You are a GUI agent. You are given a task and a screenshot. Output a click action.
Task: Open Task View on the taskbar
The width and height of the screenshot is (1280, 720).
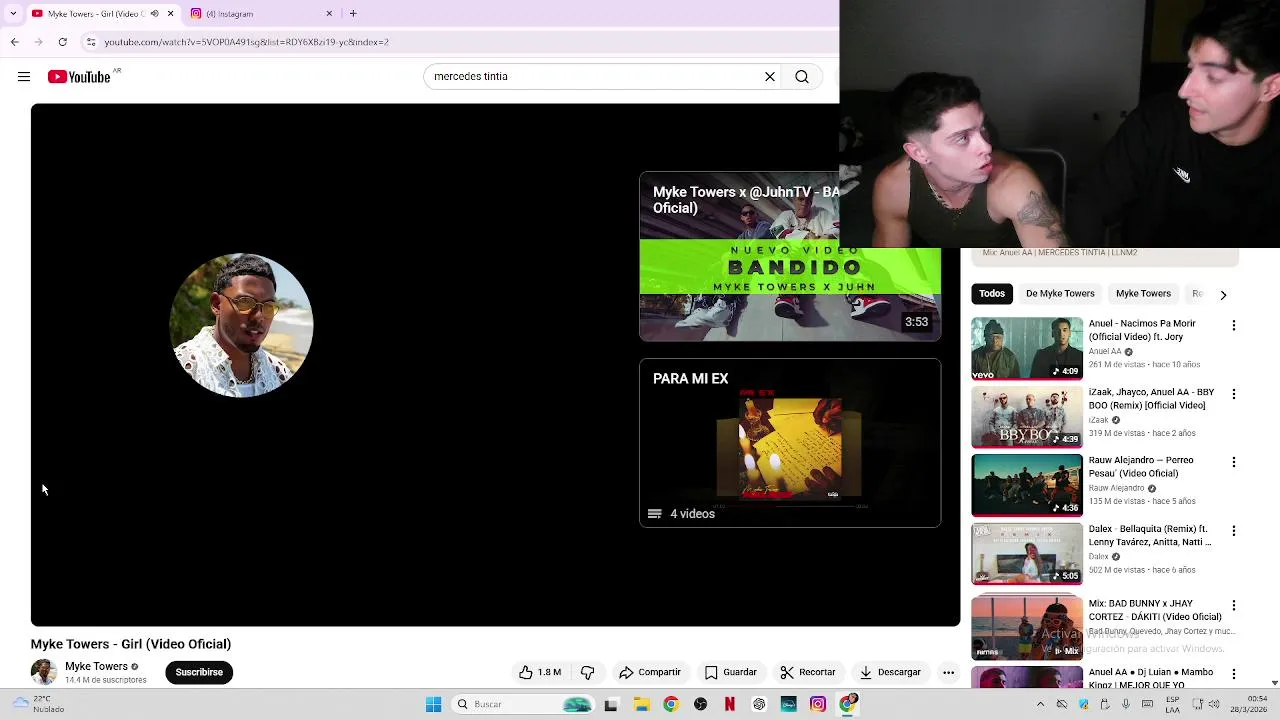611,704
